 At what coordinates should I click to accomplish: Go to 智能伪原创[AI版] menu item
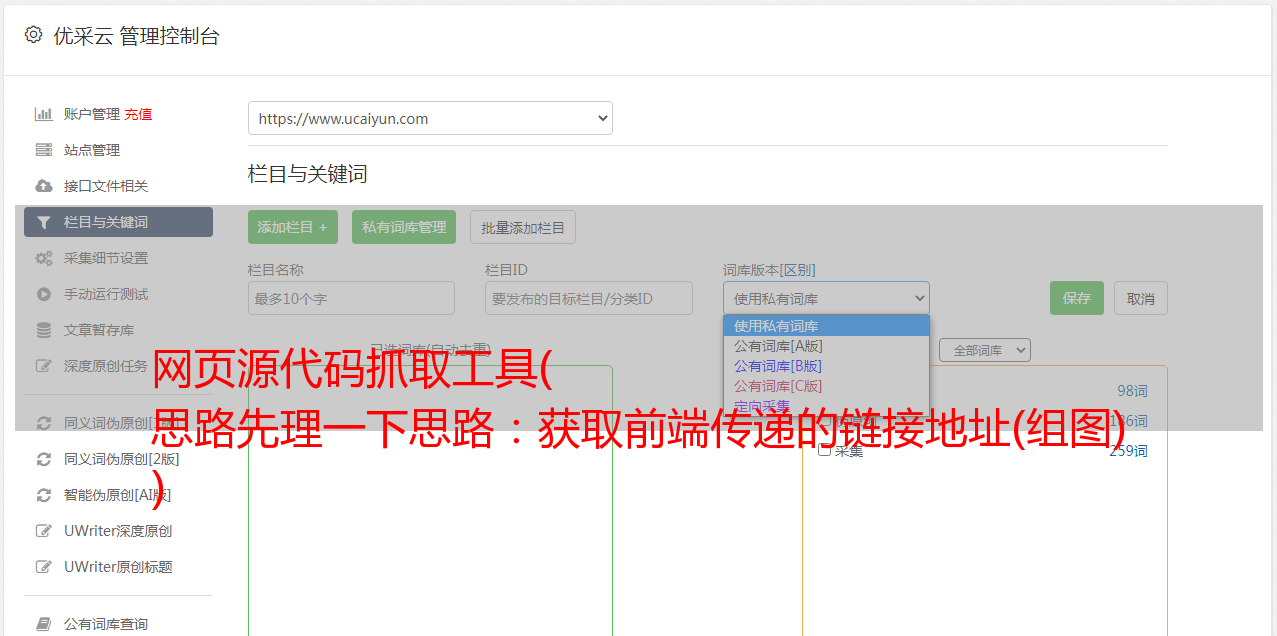tap(118, 495)
